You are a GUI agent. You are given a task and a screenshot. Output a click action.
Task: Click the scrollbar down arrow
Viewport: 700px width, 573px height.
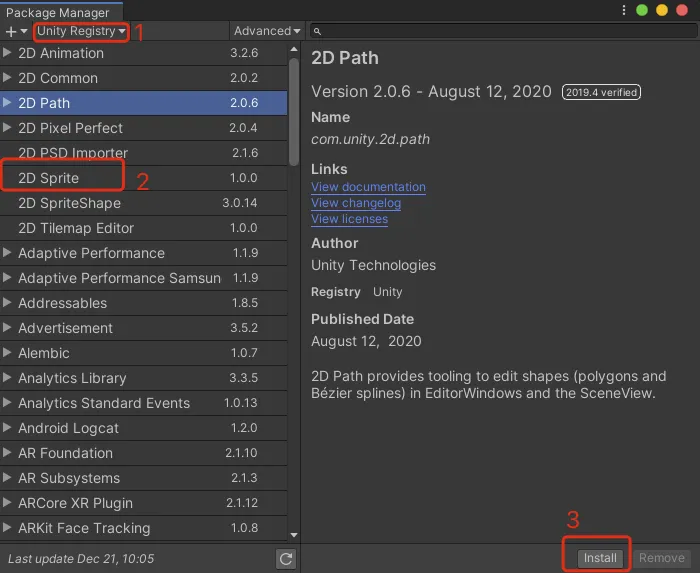click(x=294, y=535)
